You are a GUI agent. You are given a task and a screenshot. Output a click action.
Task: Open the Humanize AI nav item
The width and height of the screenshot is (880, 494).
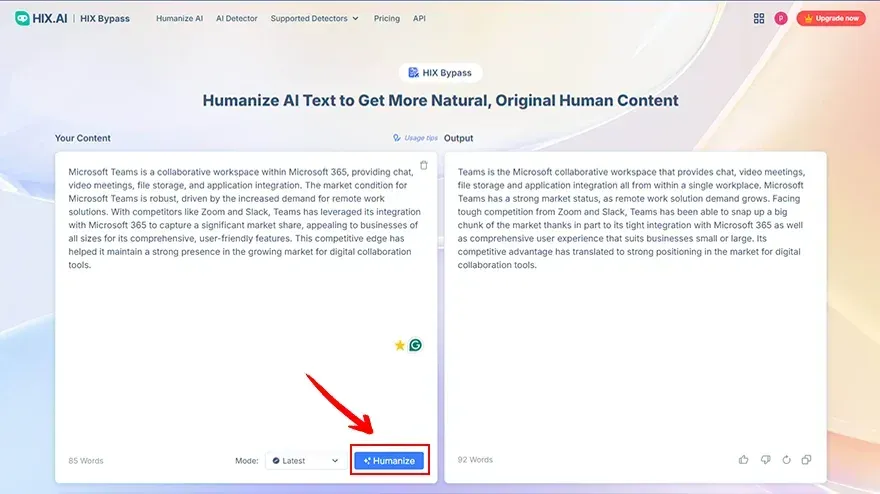pos(179,18)
